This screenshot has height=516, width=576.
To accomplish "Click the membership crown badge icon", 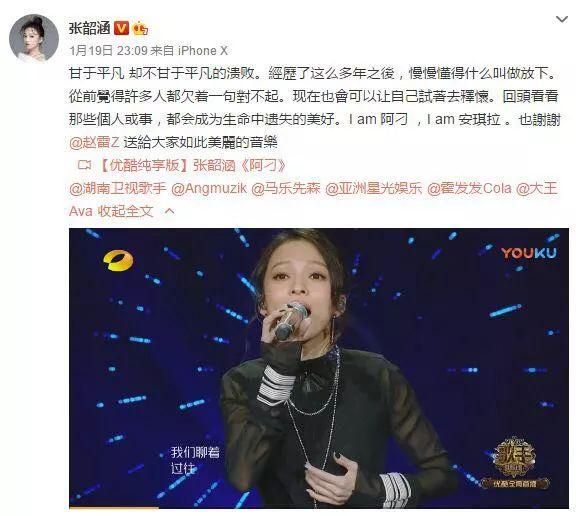I will tap(140, 28).
